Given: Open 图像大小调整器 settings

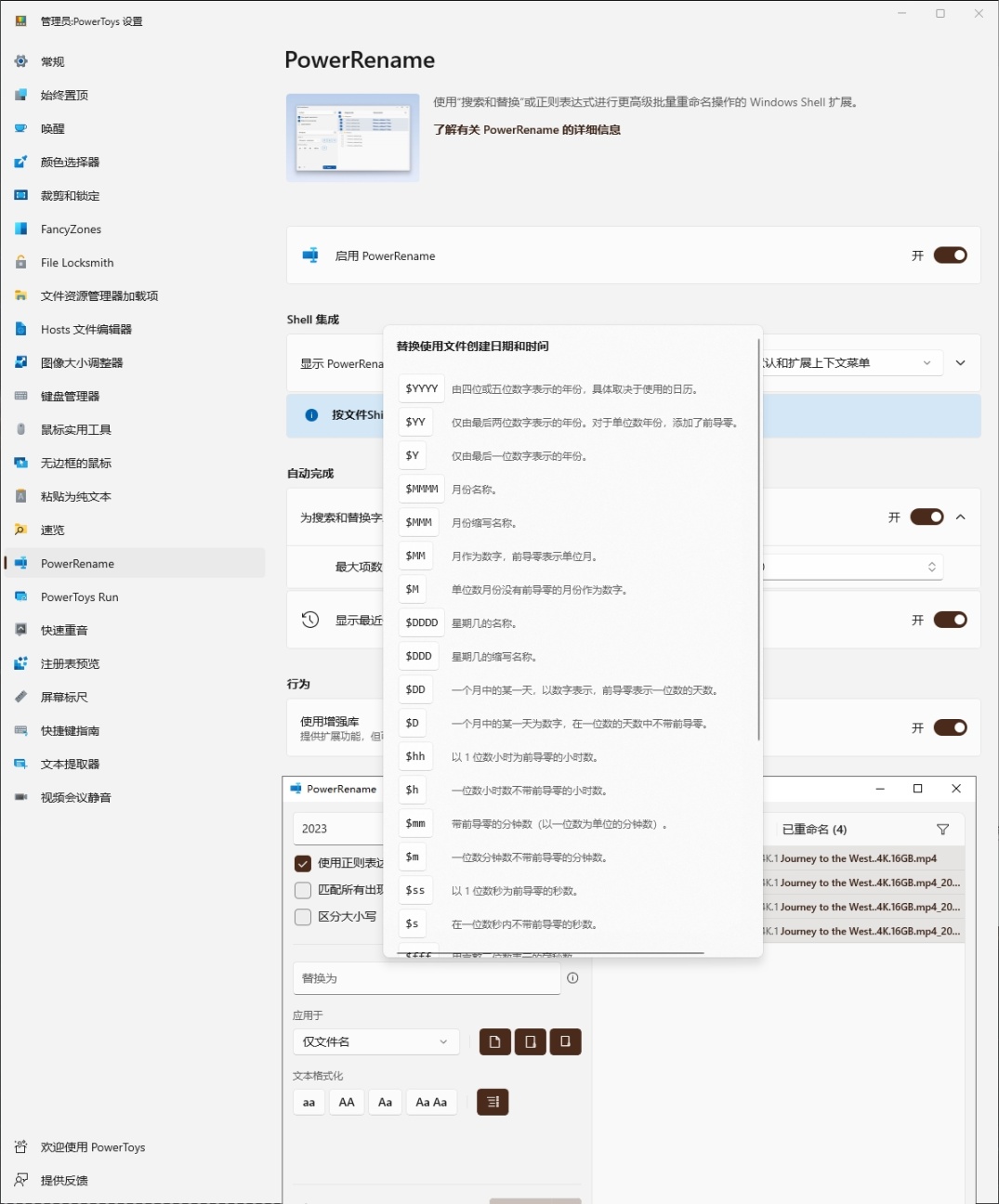Looking at the screenshot, I should pos(134,362).
